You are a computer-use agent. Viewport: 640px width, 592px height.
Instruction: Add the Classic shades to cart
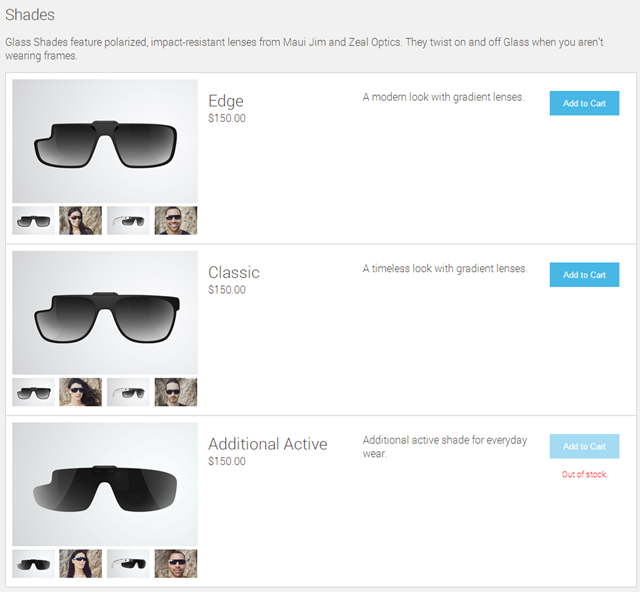pyautogui.click(x=584, y=275)
